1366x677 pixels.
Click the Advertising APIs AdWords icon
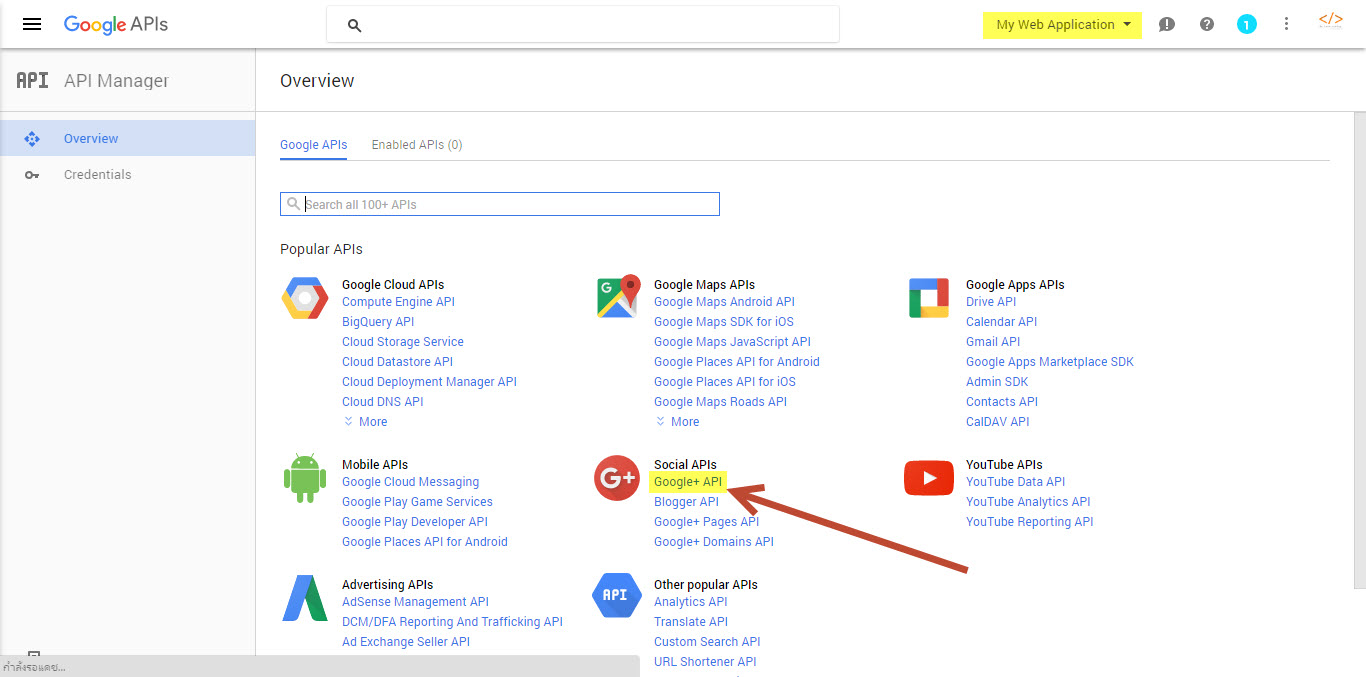point(305,597)
